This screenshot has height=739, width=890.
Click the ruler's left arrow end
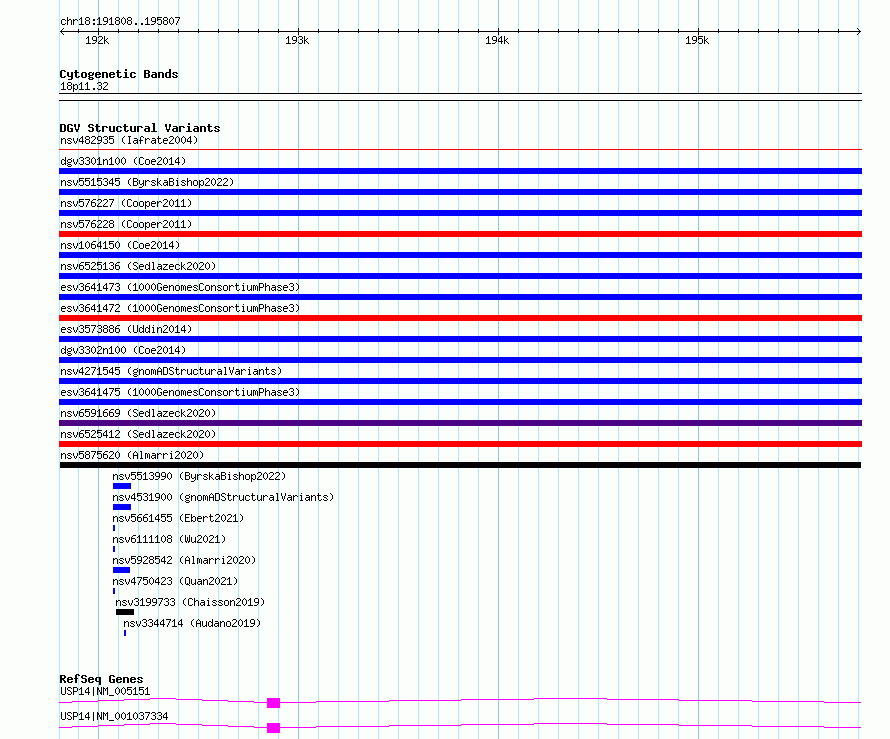62,32
